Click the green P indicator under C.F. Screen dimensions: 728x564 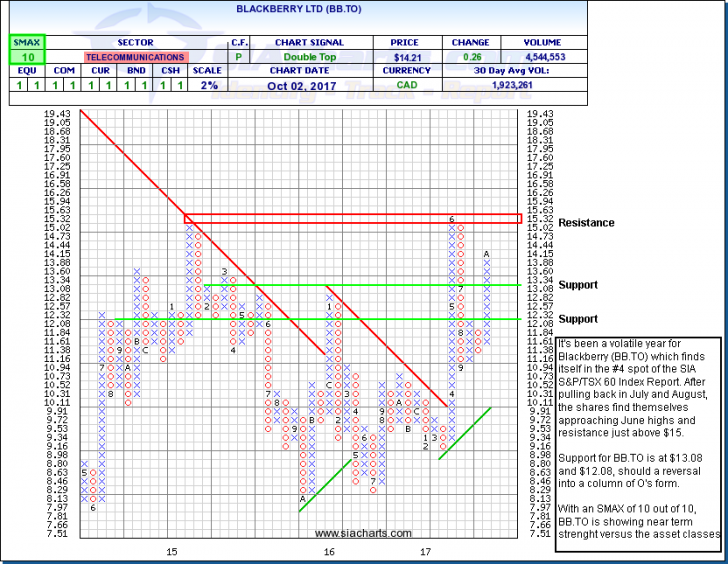[240, 59]
